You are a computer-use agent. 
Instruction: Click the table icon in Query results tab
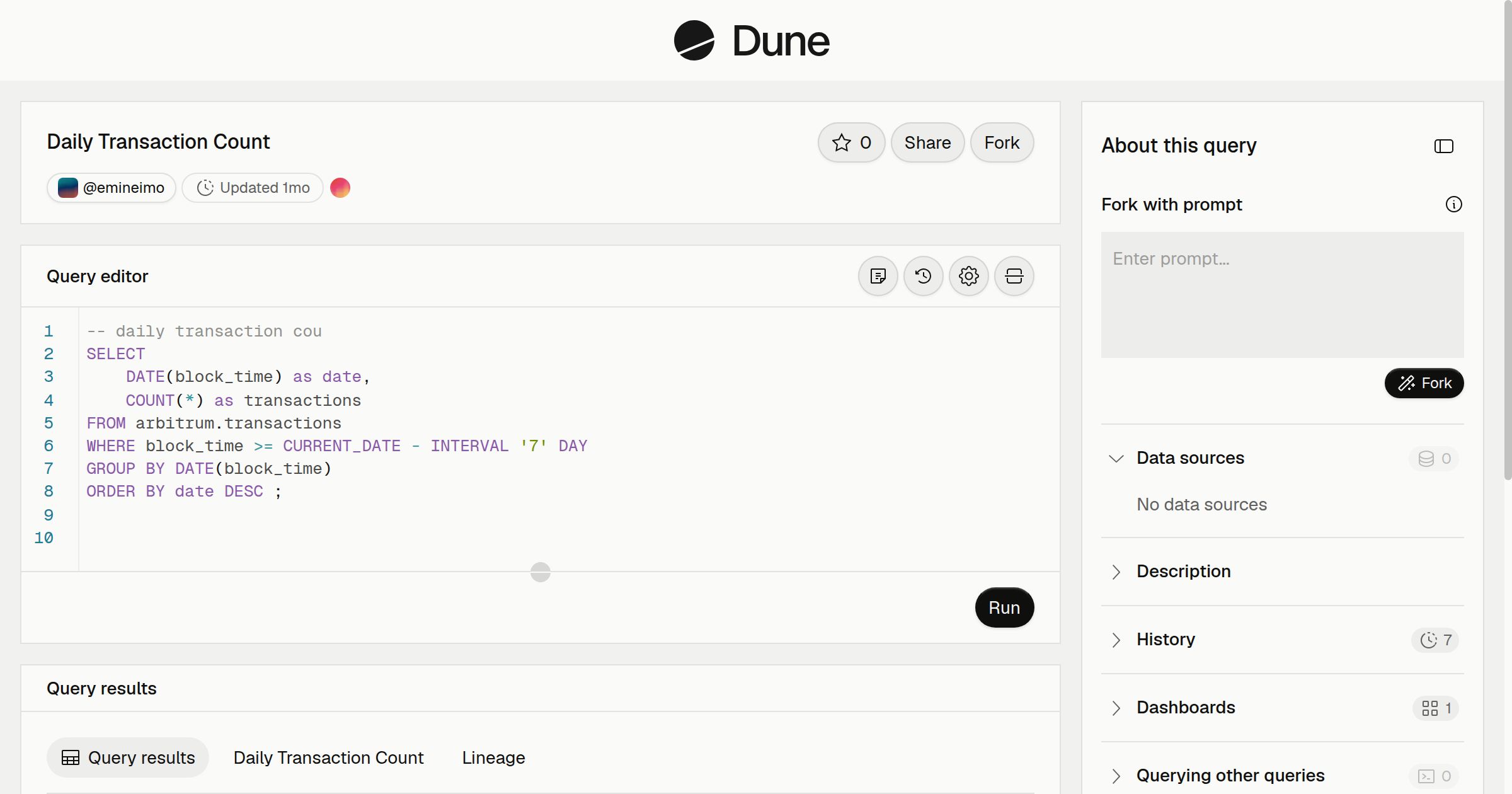(71, 757)
